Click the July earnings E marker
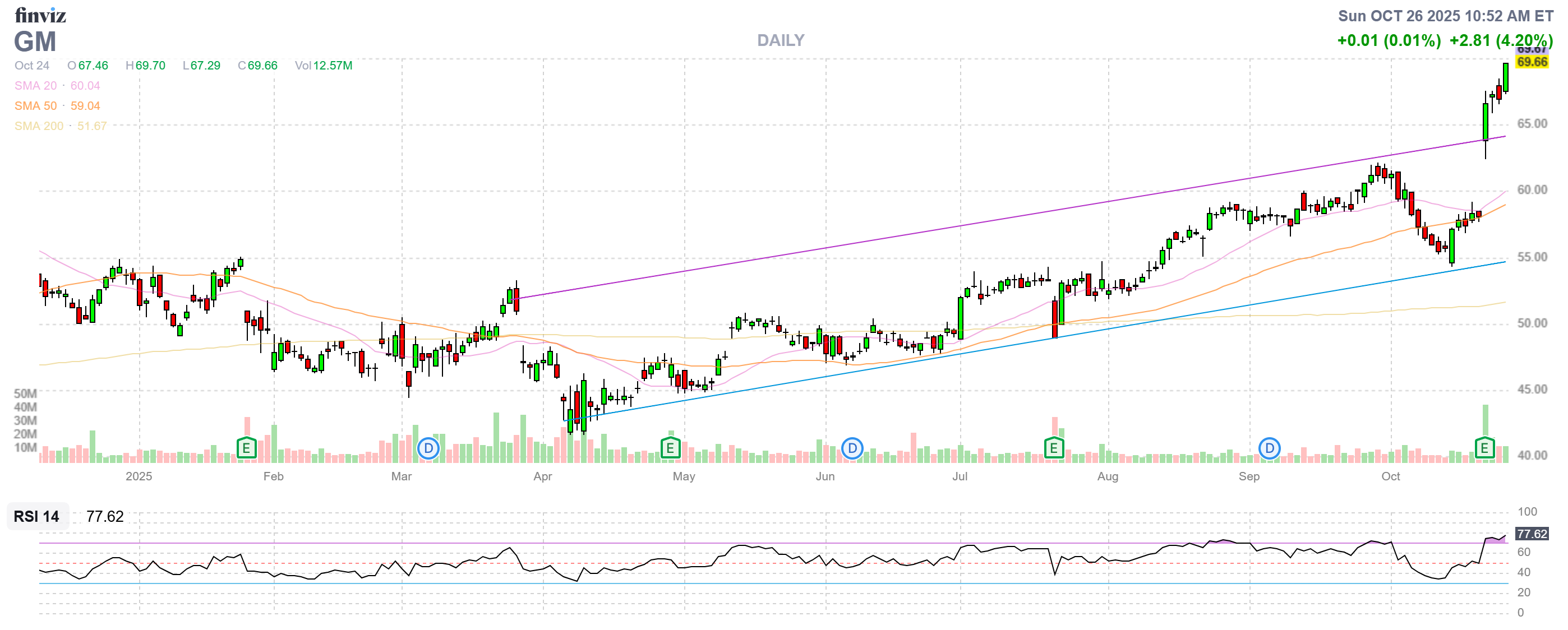 coord(1054,449)
